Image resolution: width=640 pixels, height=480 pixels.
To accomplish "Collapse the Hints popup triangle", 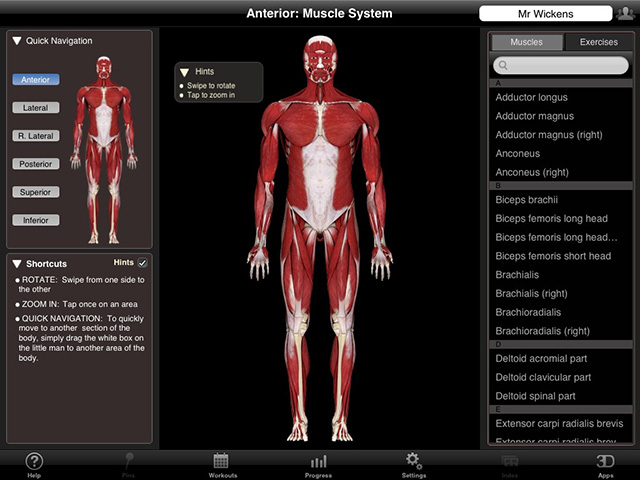I will pyautogui.click(x=185, y=72).
